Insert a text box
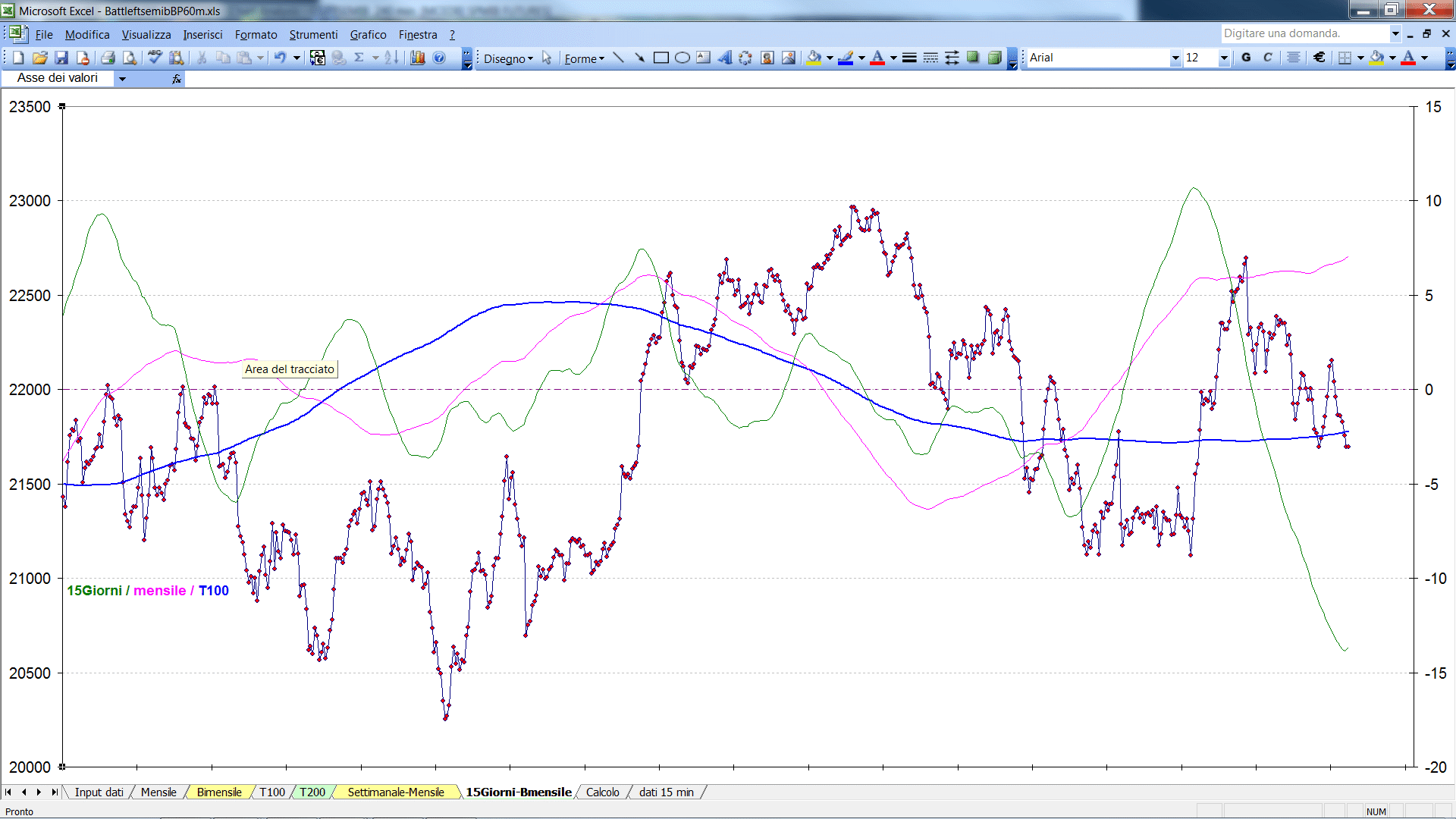Screen dimensions: 1456x819 coord(703,58)
